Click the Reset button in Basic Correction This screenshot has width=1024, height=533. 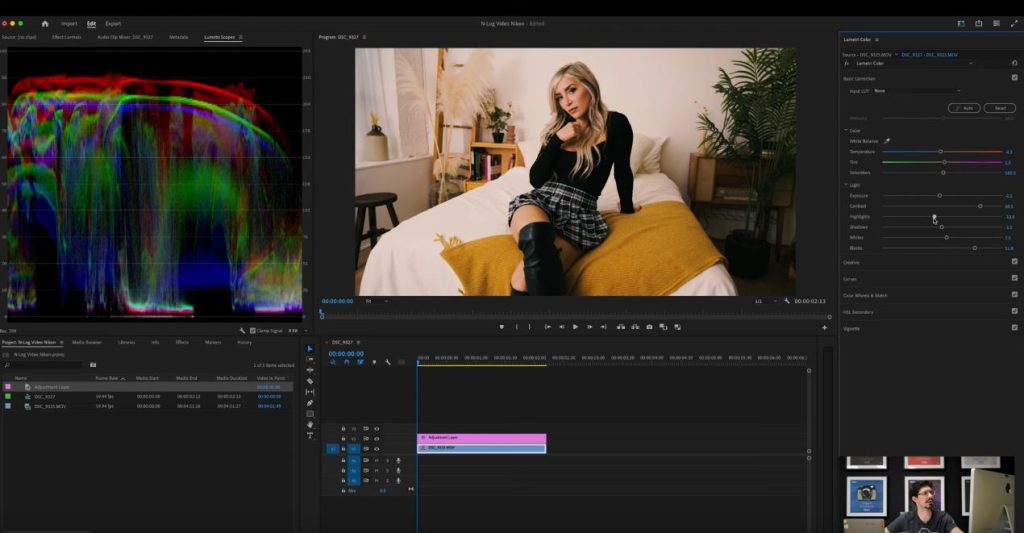1000,108
